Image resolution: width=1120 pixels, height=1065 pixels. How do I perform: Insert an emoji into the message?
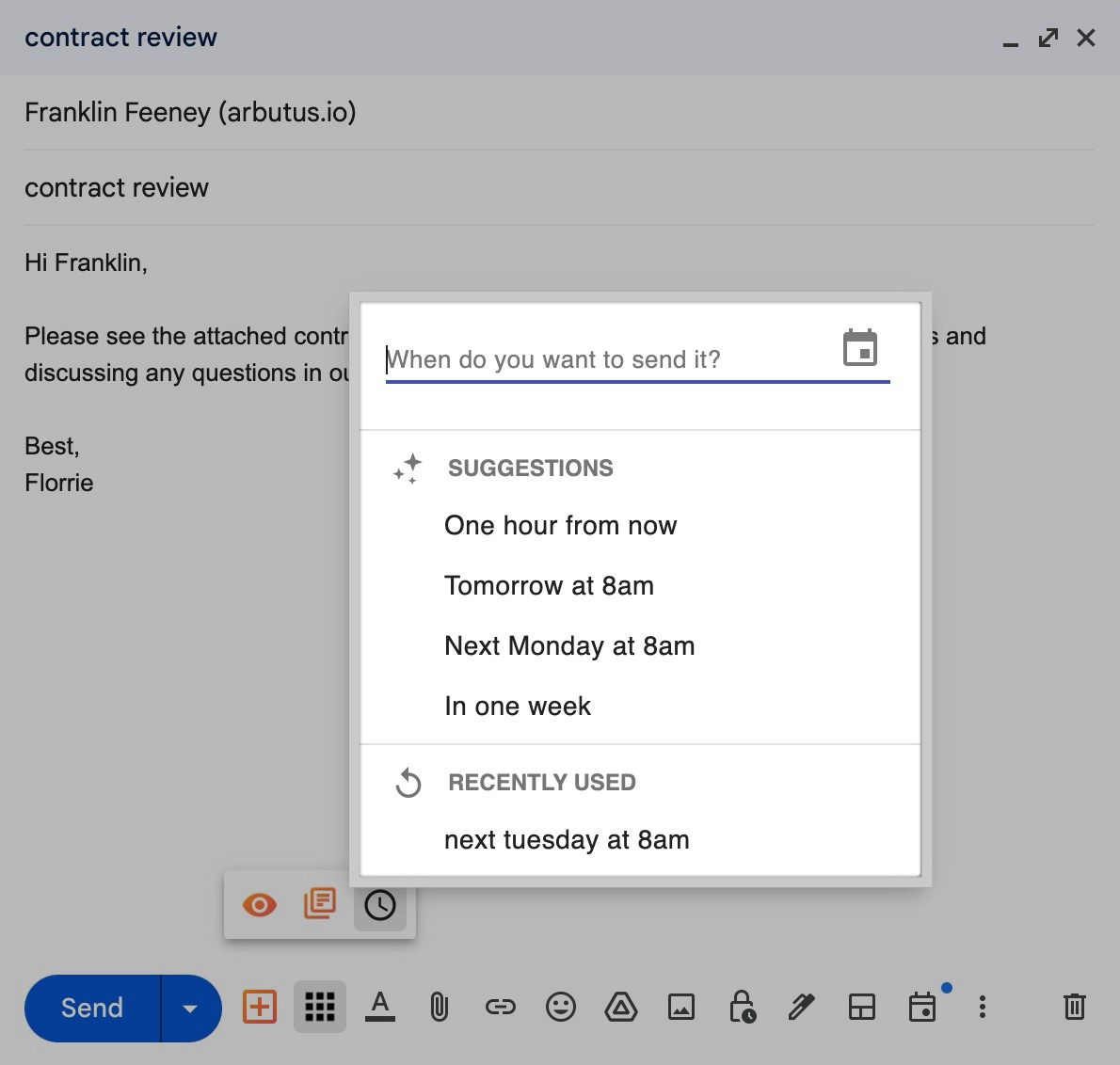561,1007
